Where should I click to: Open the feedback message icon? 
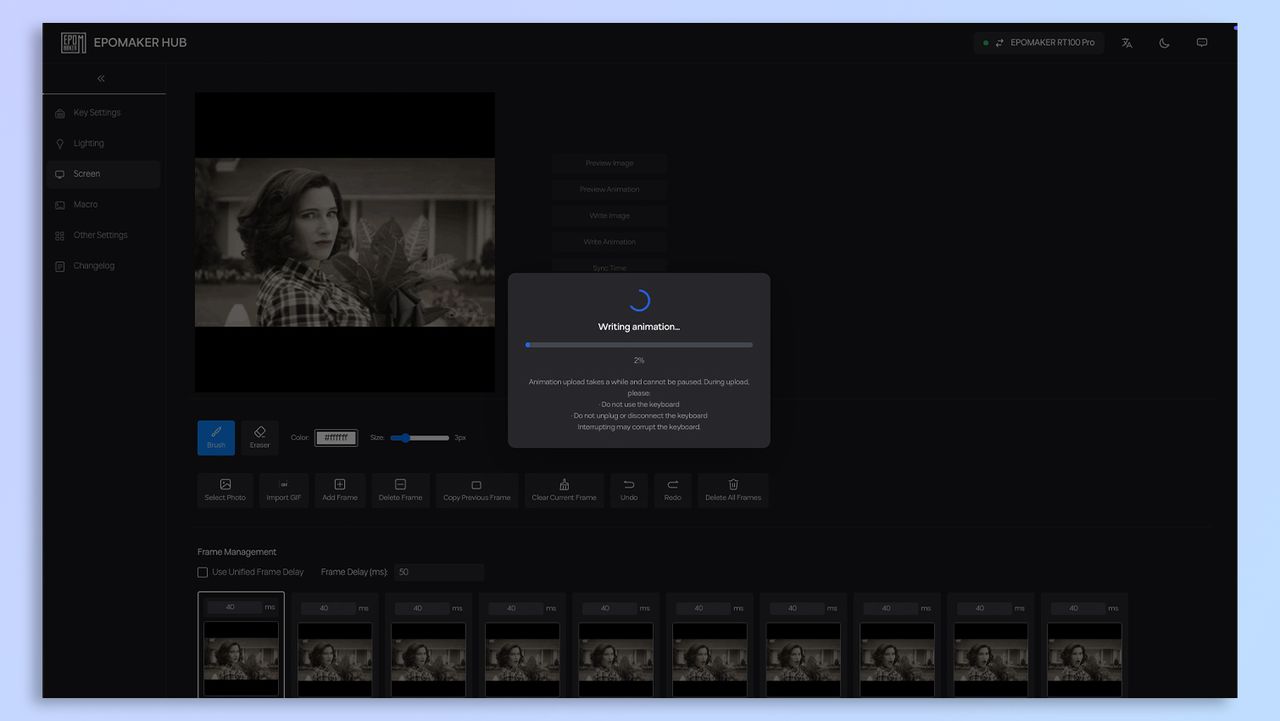coord(1202,43)
